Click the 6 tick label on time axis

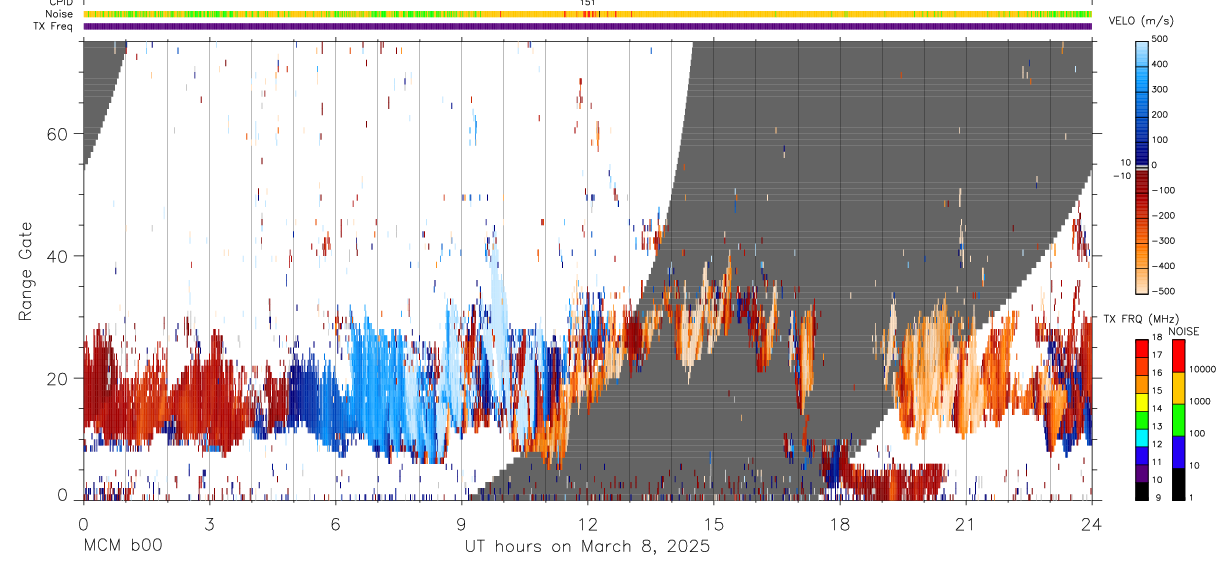click(335, 523)
